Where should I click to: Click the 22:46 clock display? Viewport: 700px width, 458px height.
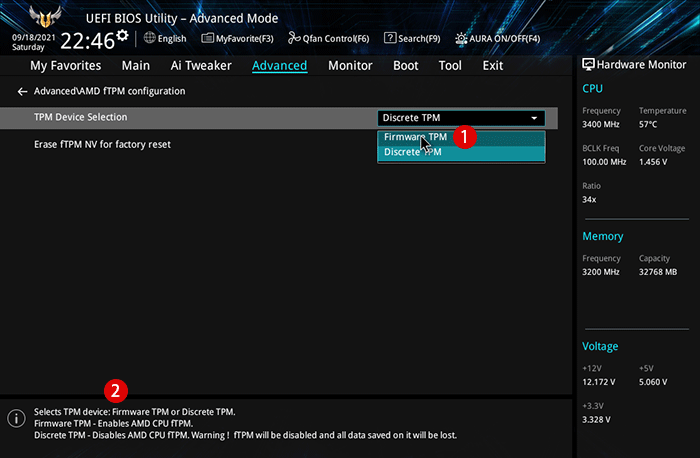coord(88,41)
